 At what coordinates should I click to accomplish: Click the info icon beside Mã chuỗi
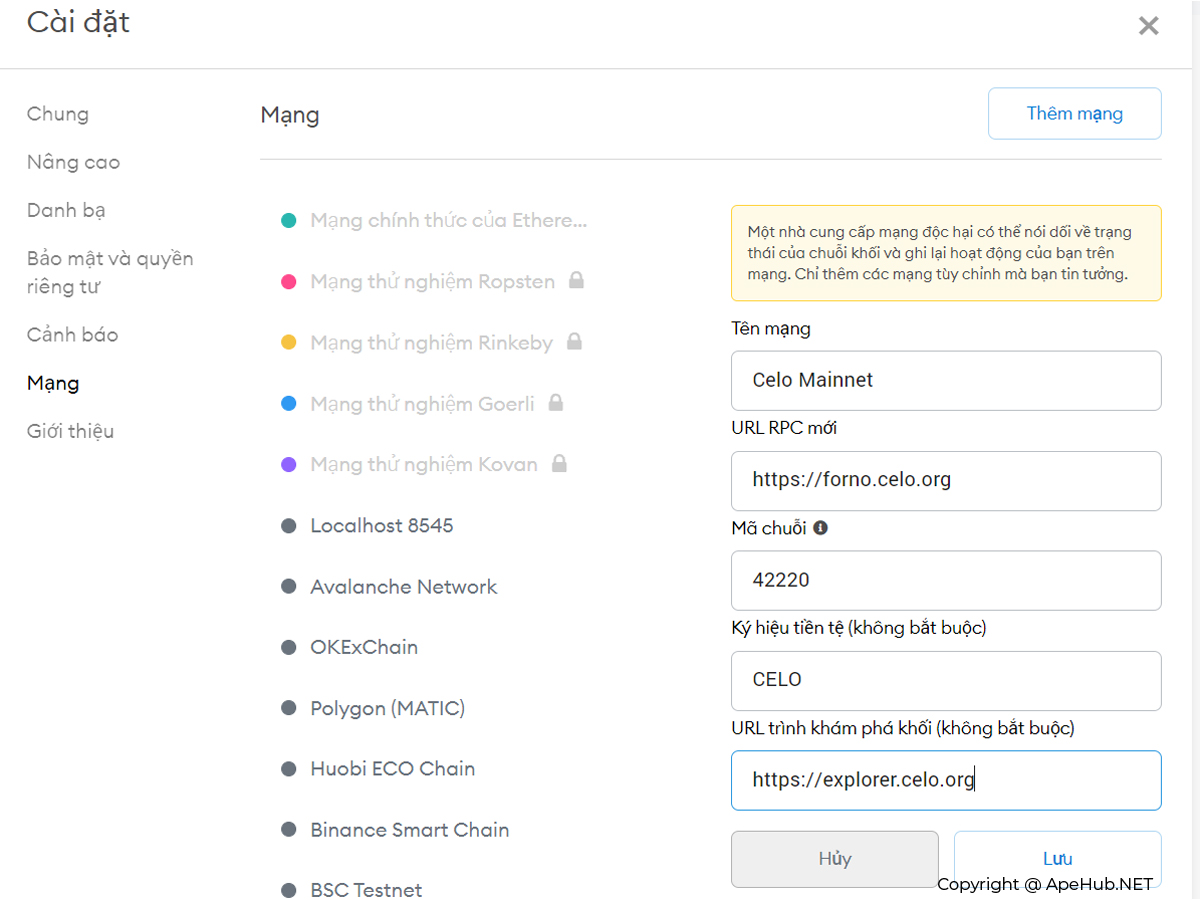pos(820,528)
